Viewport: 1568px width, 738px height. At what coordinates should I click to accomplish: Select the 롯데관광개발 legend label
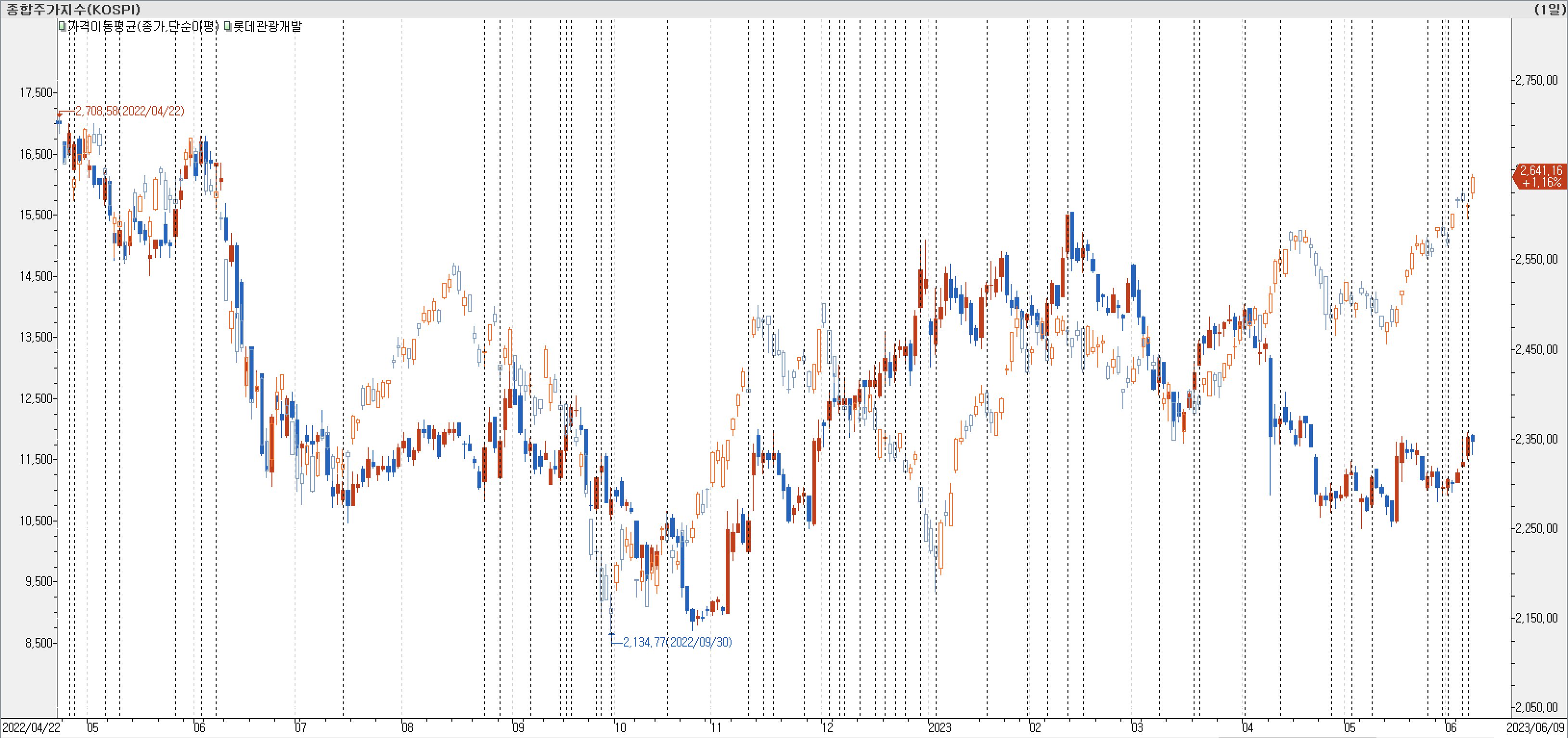(267, 26)
